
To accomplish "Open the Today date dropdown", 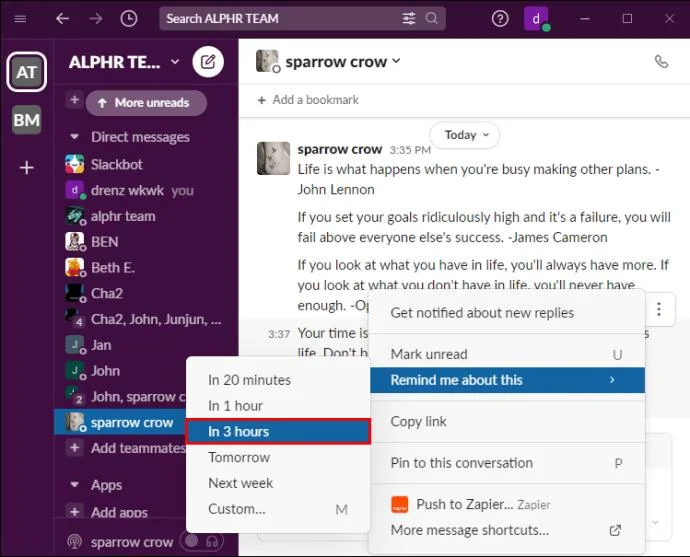I will pyautogui.click(x=465, y=135).
